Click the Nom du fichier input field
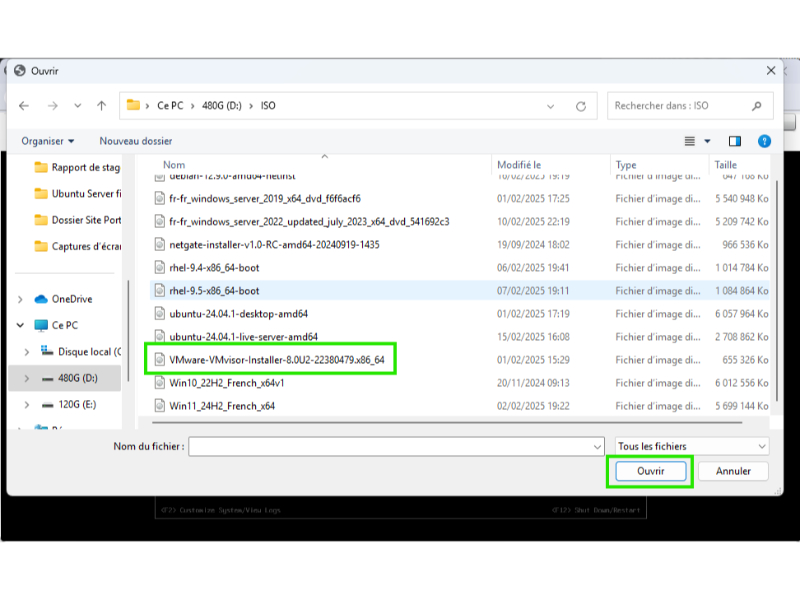800x600 pixels. tap(396, 446)
